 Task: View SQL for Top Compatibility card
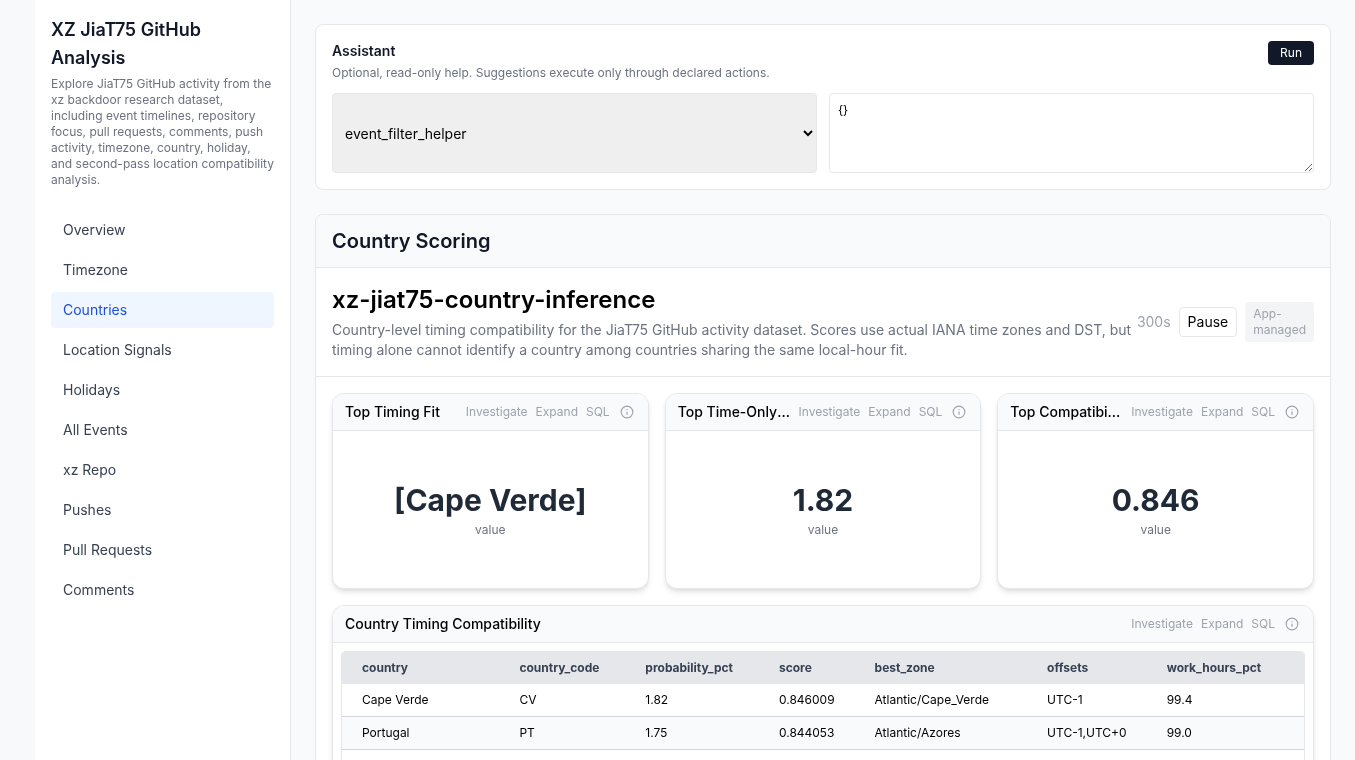tap(1263, 412)
